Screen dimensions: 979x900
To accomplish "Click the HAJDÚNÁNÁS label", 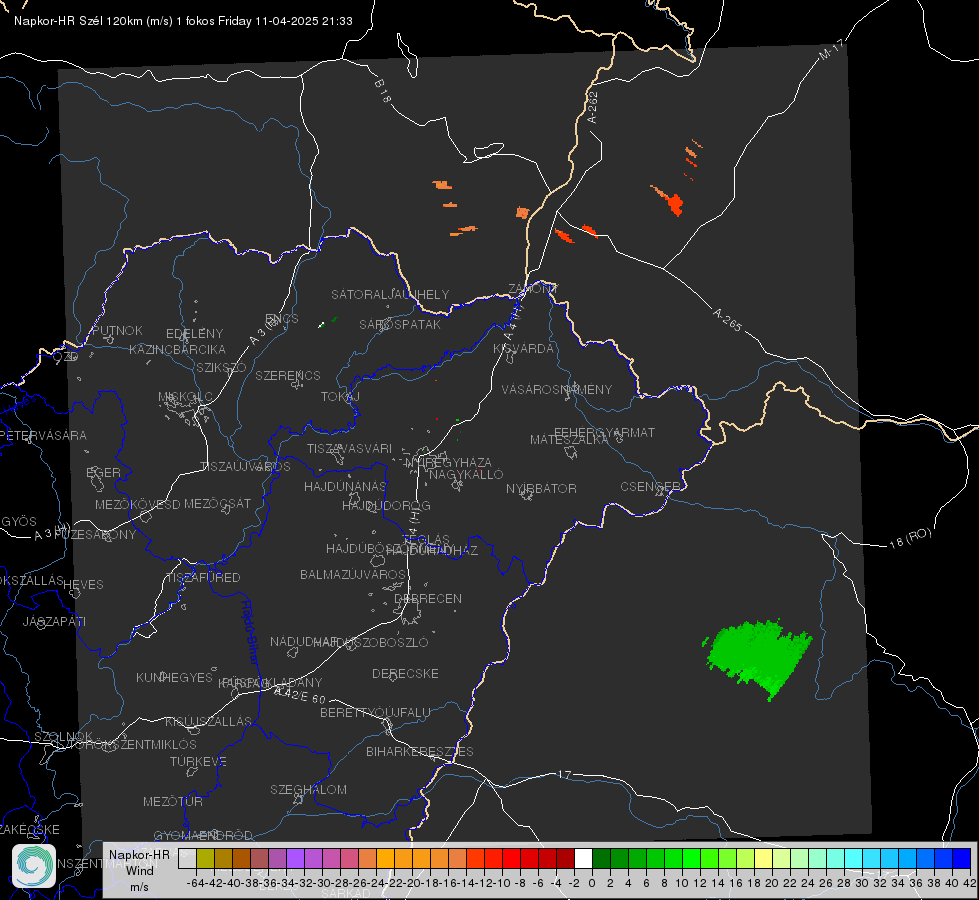I will point(345,486).
